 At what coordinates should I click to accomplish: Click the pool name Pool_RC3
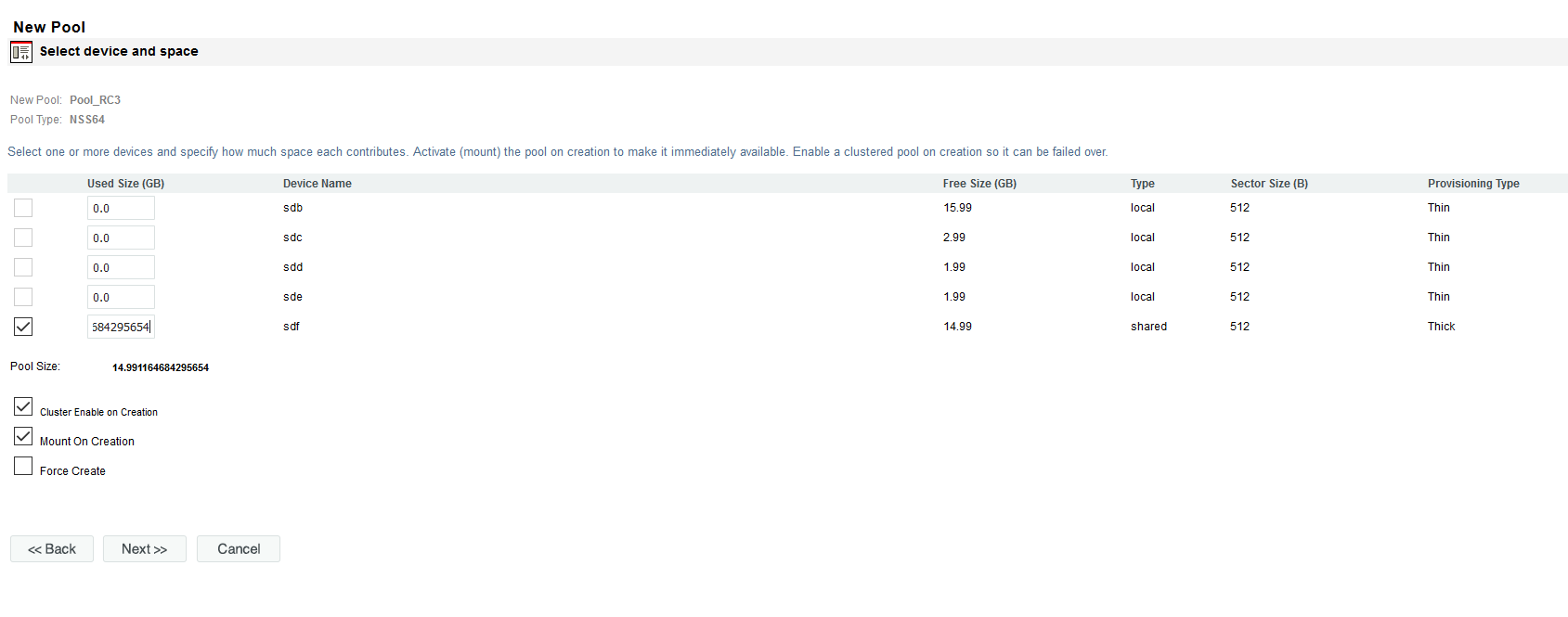point(95,100)
